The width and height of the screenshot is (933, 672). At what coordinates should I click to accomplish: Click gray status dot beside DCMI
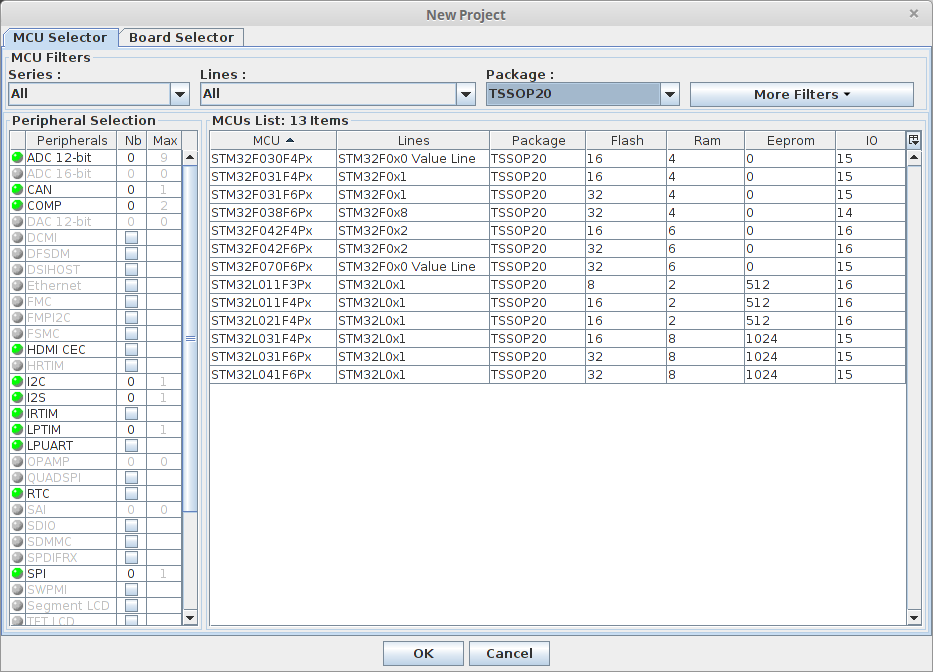[x=17, y=237]
